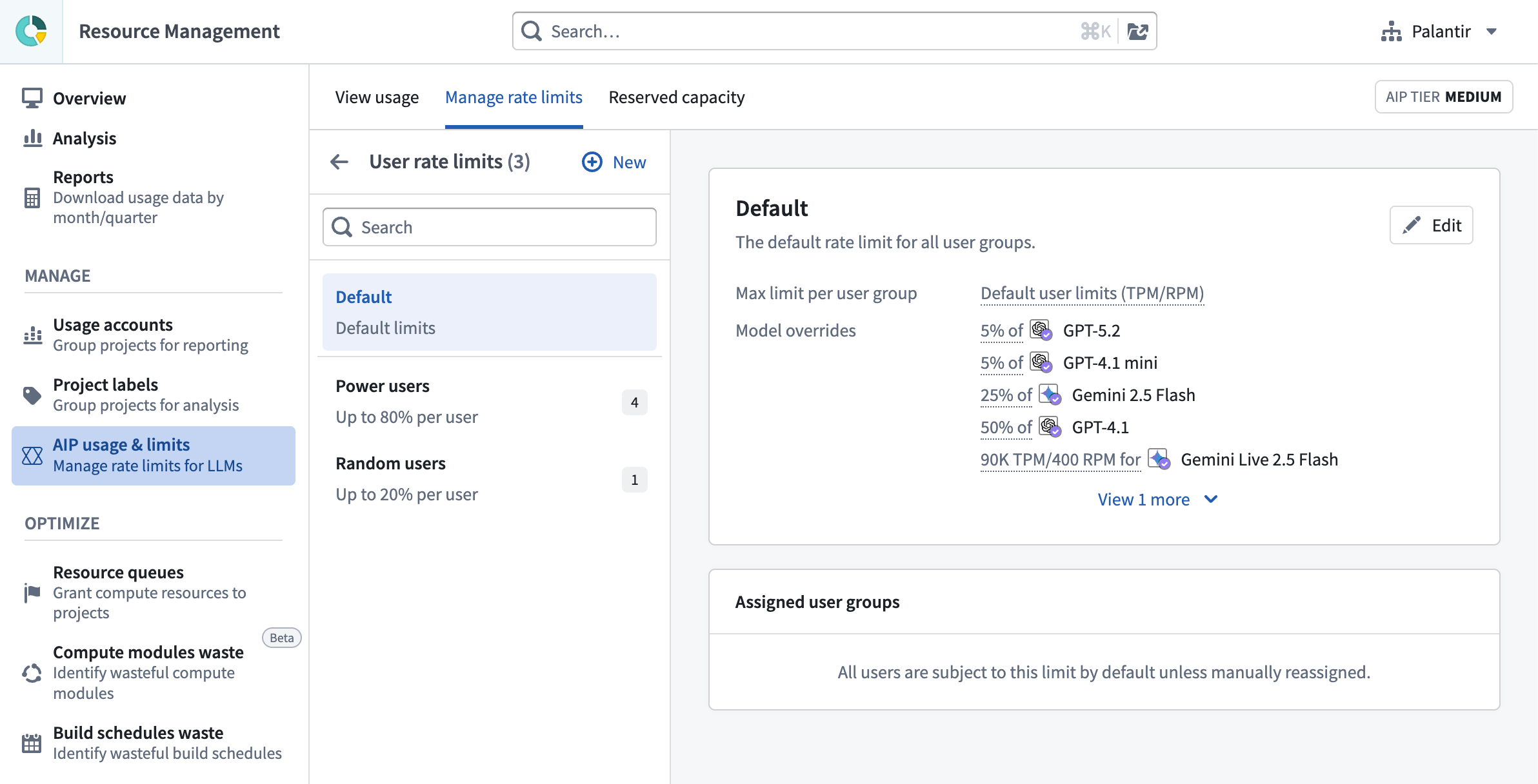The image size is (1538, 784).
Task: Select the Default rate limit entry
Action: (x=490, y=312)
